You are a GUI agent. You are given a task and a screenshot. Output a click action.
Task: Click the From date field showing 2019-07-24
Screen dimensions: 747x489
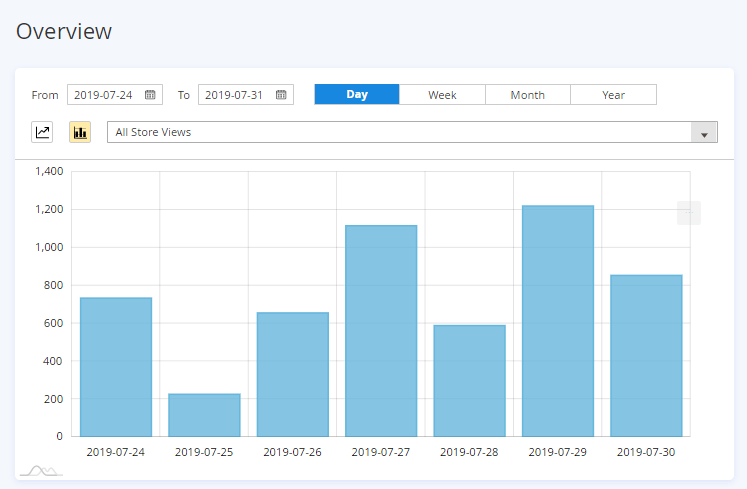[x=106, y=95]
